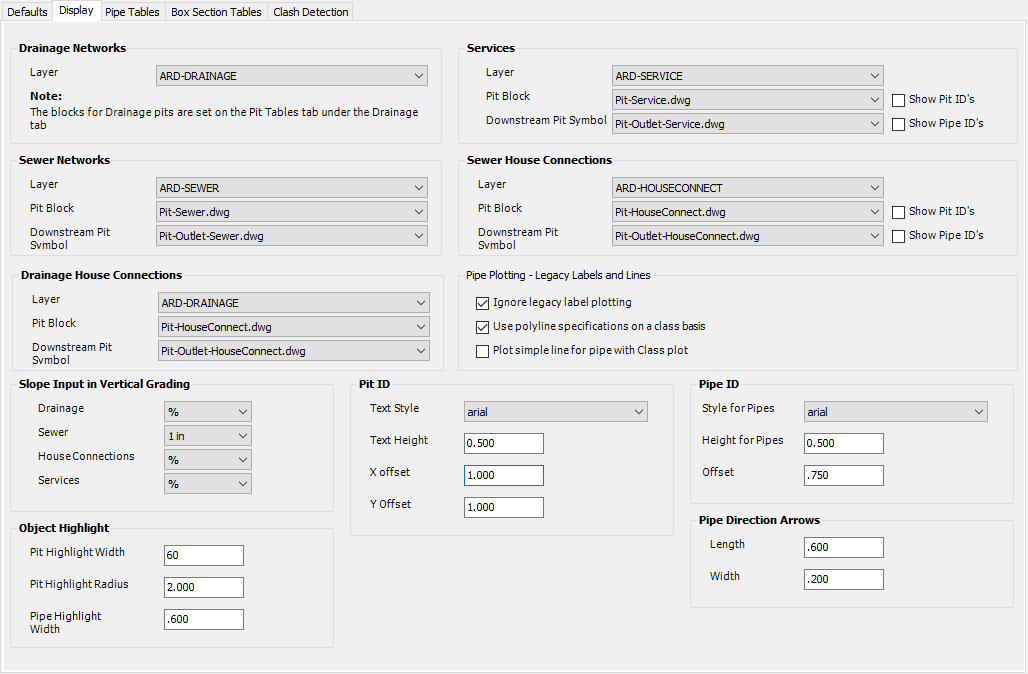The image size is (1028, 674).
Task: Open Sewer House Connections Pit-Outlet-HouseConnect.dwg dropdown
Action: [x=747, y=236]
